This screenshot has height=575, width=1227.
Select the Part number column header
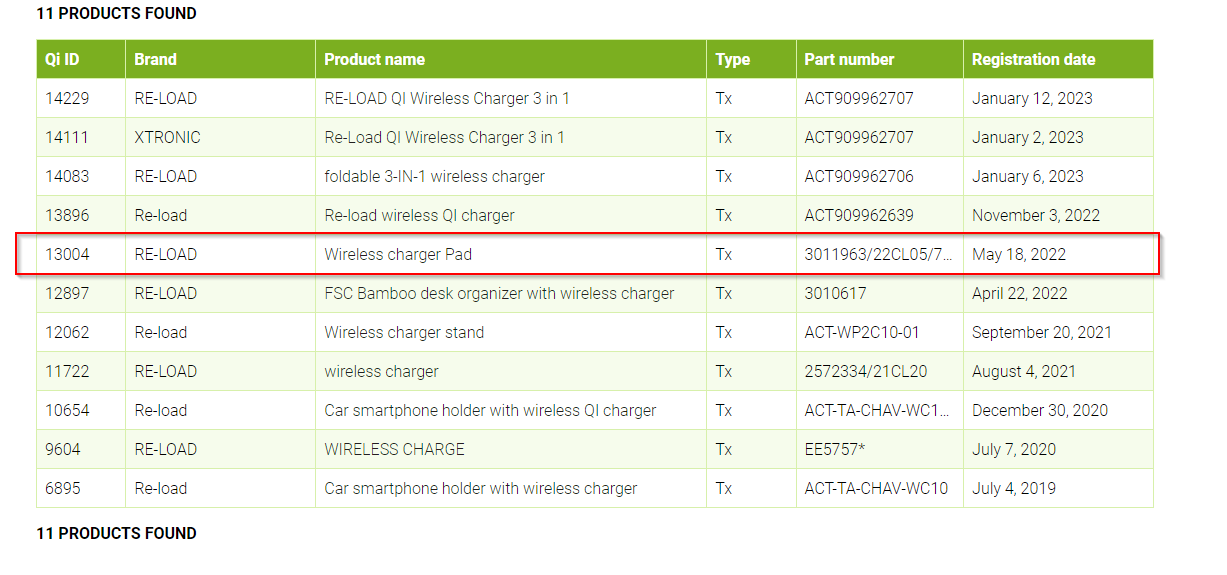tap(849, 60)
